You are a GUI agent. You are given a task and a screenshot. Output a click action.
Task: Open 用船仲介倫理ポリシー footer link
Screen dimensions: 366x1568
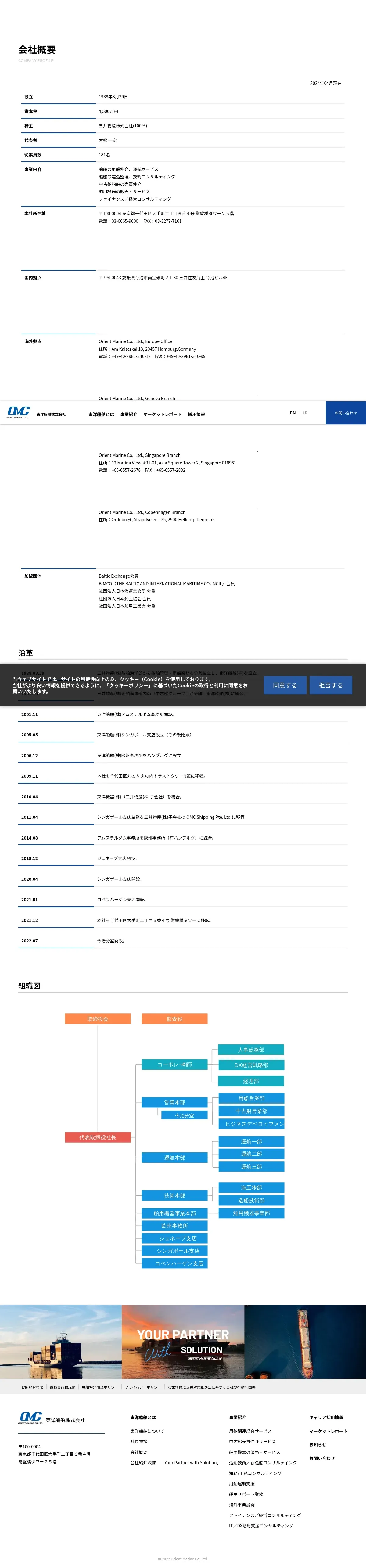click(x=100, y=1387)
